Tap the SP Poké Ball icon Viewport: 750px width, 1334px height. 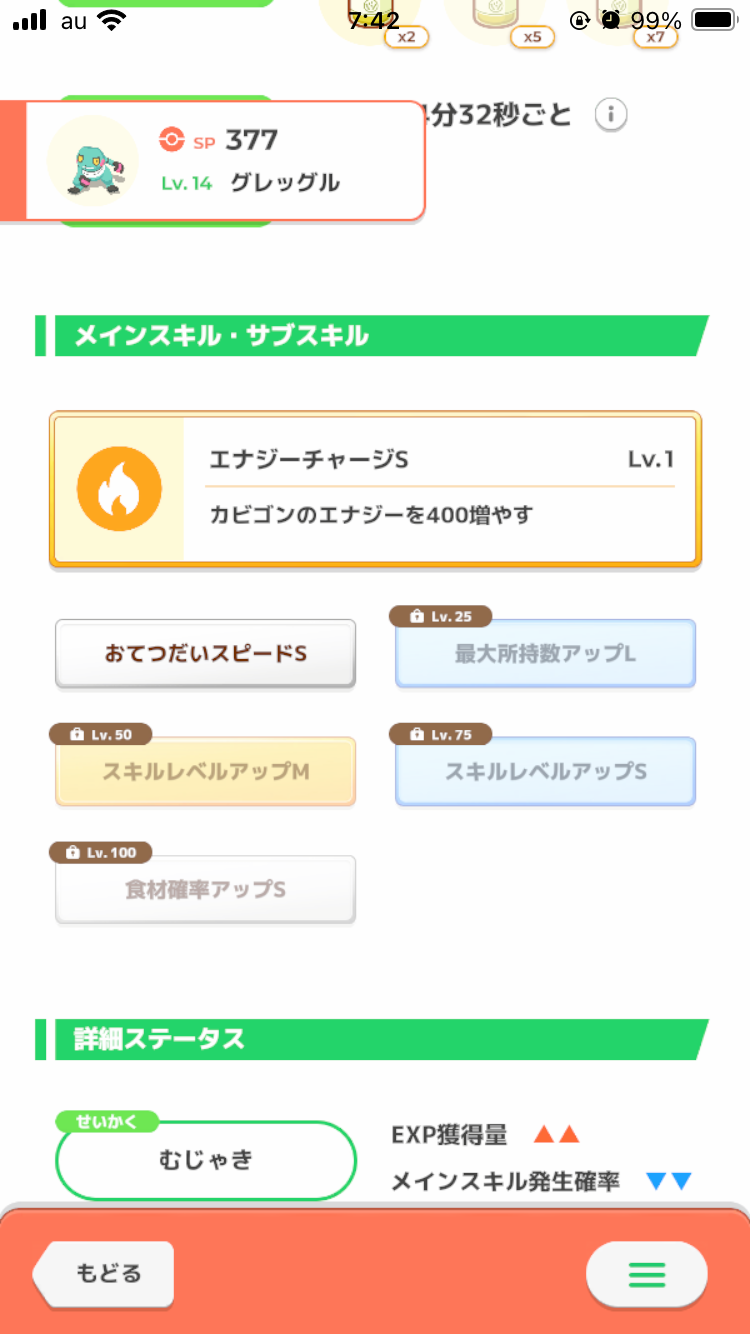click(x=172, y=140)
